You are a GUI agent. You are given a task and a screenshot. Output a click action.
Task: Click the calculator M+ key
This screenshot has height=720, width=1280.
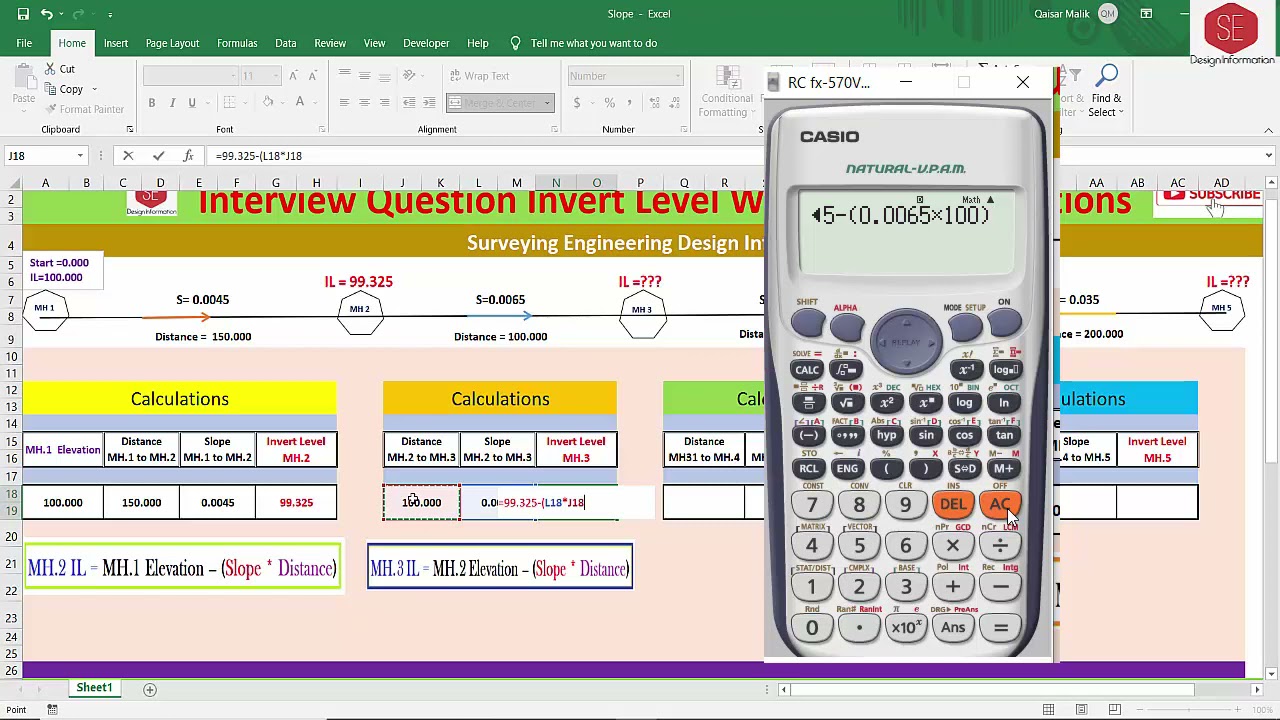[x=1003, y=469]
